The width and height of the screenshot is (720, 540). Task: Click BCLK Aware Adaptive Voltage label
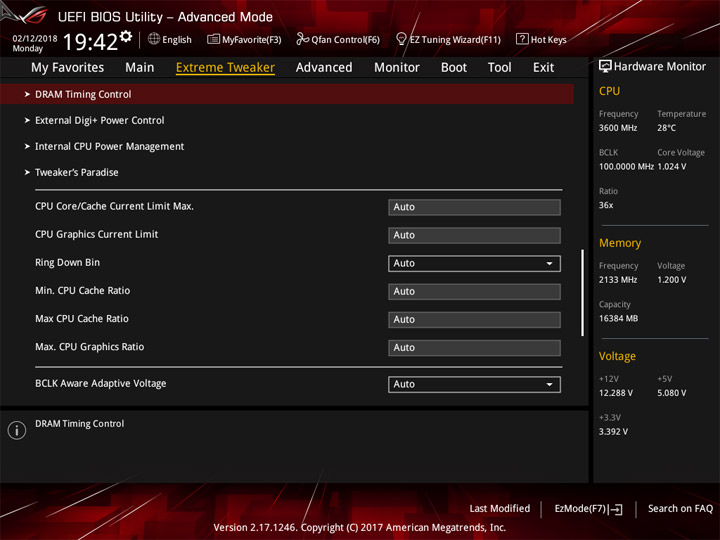click(101, 383)
